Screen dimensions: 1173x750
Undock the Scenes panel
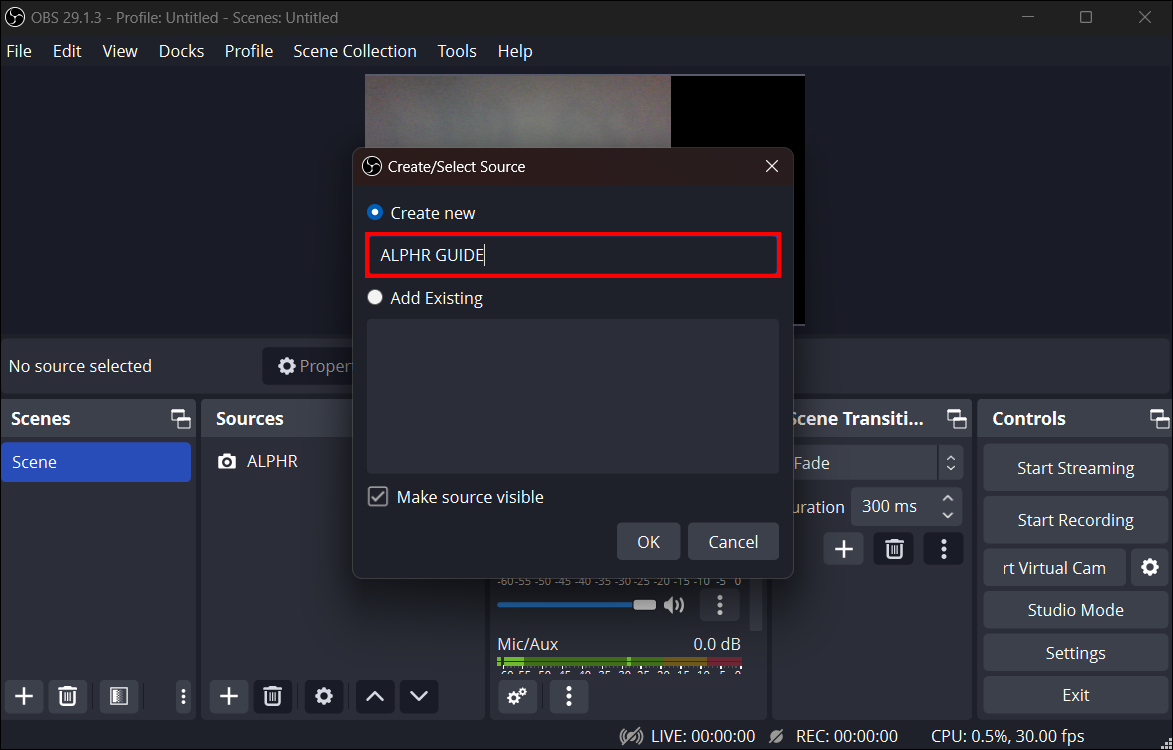coord(180,419)
